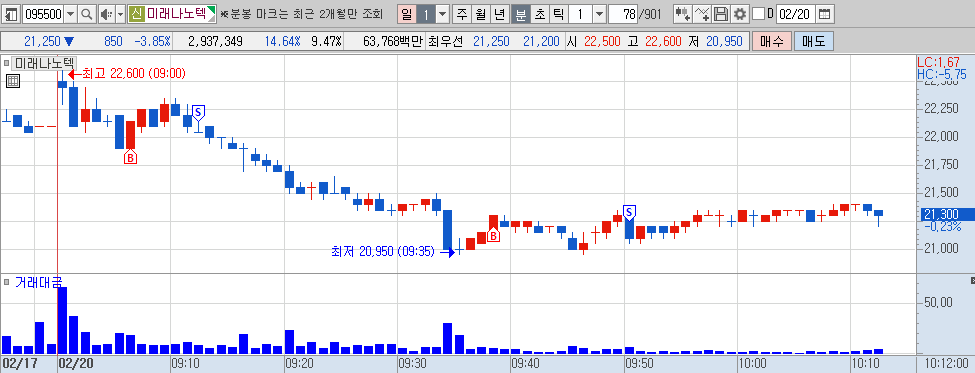Image resolution: width=975 pixels, height=373 pixels.
Task: Save chart with the floppy disk icon
Action: click(x=721, y=13)
